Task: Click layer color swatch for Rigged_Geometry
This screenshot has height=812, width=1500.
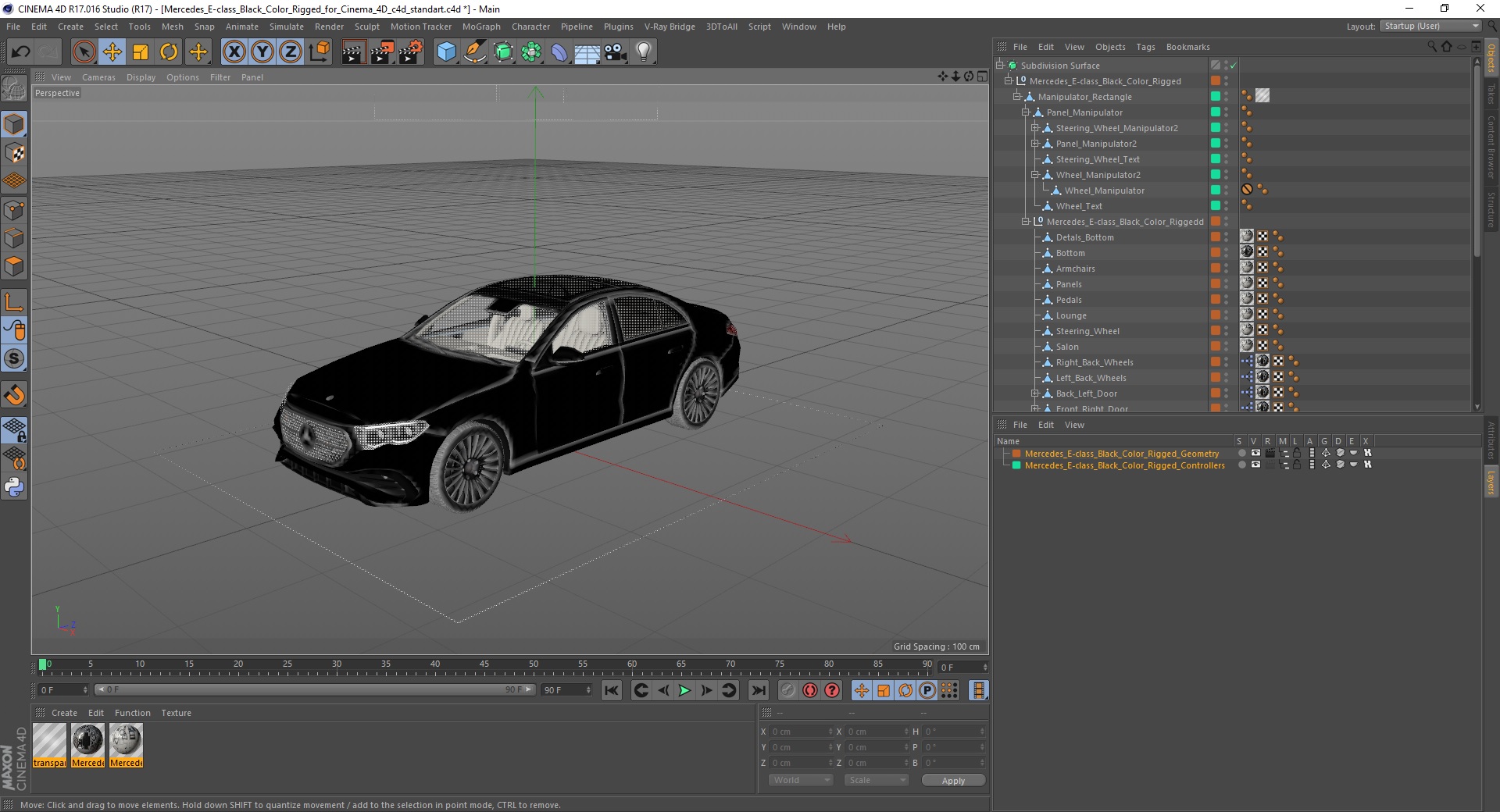Action: 1016,453
